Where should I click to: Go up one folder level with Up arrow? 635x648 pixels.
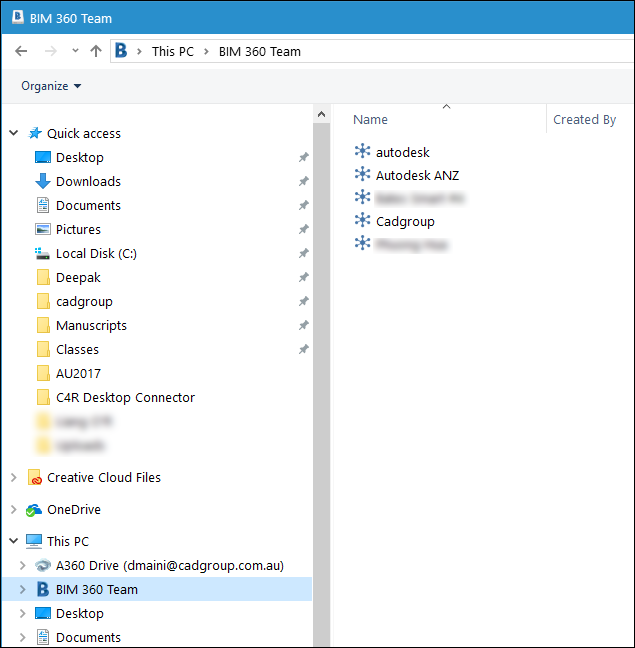coord(96,51)
